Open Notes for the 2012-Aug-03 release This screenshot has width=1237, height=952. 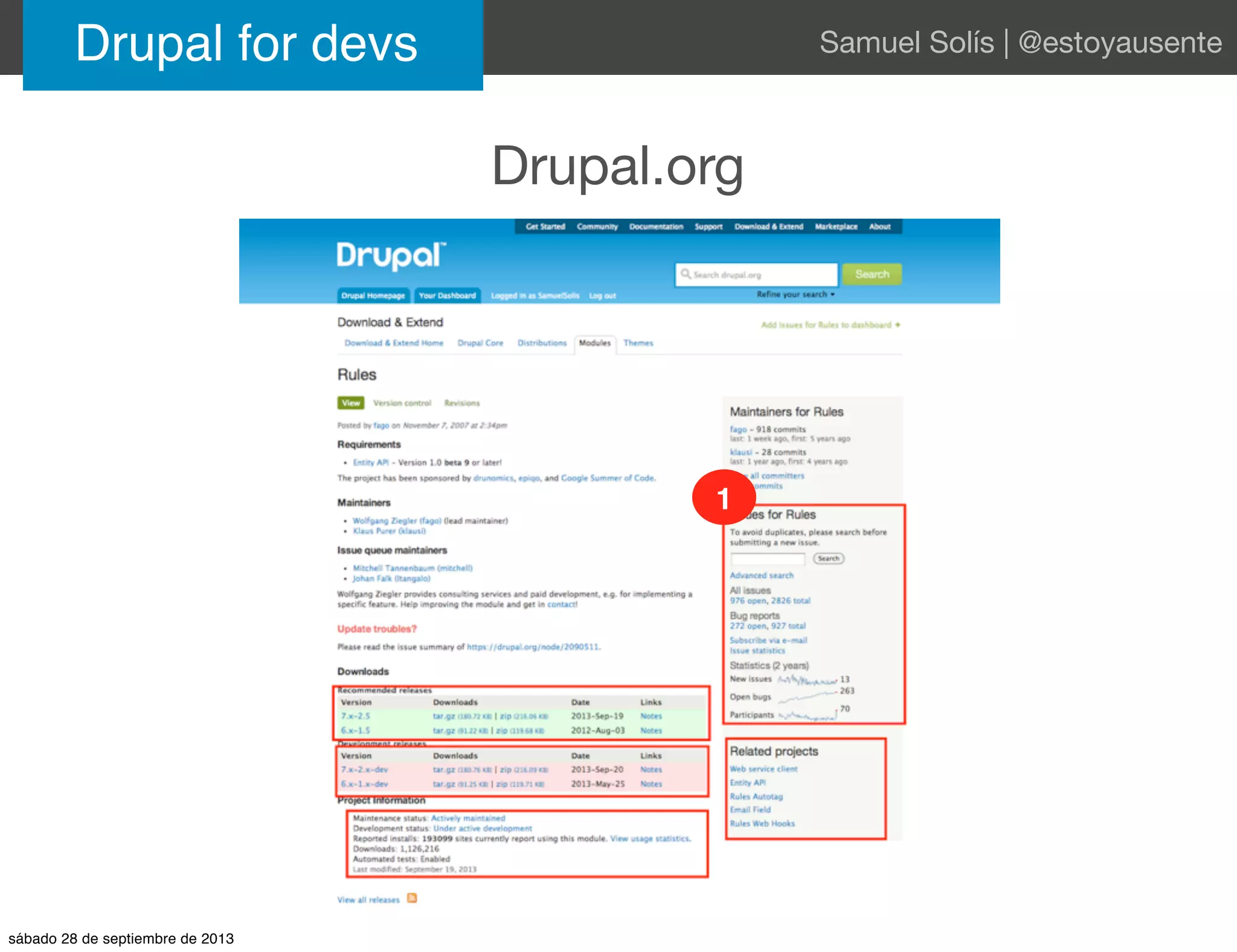(651, 730)
